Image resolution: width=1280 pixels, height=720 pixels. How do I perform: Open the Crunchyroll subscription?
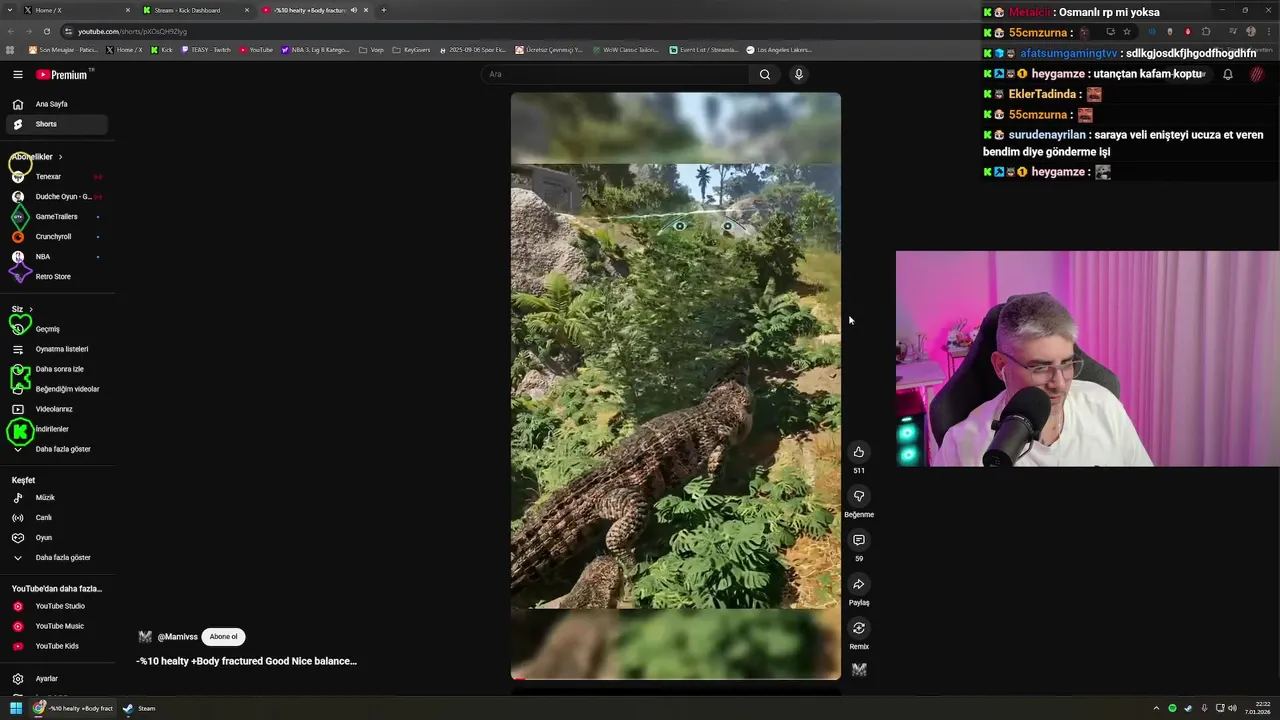(57, 236)
